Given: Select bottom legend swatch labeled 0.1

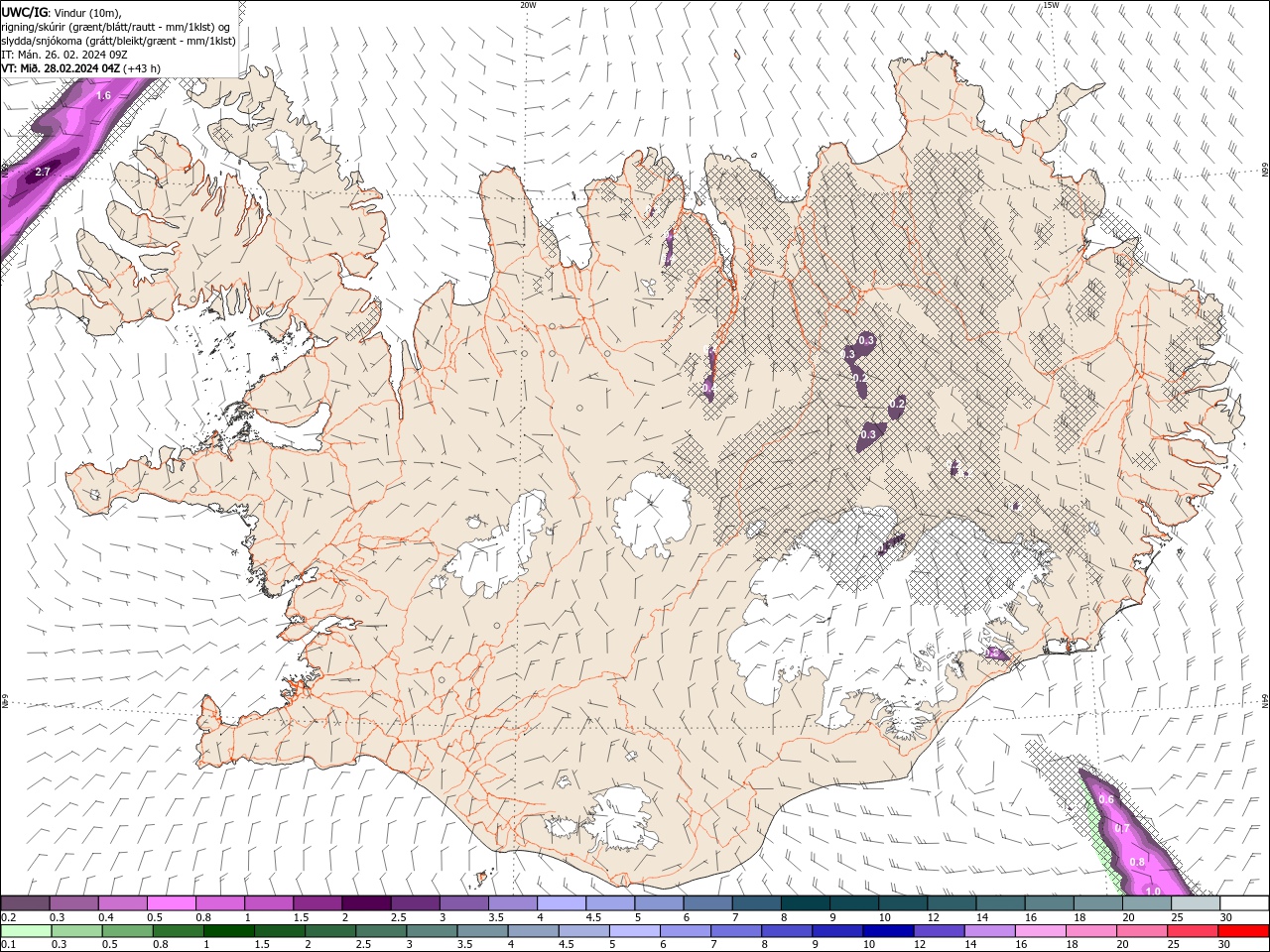Looking at the screenshot, I should (x=26, y=931).
